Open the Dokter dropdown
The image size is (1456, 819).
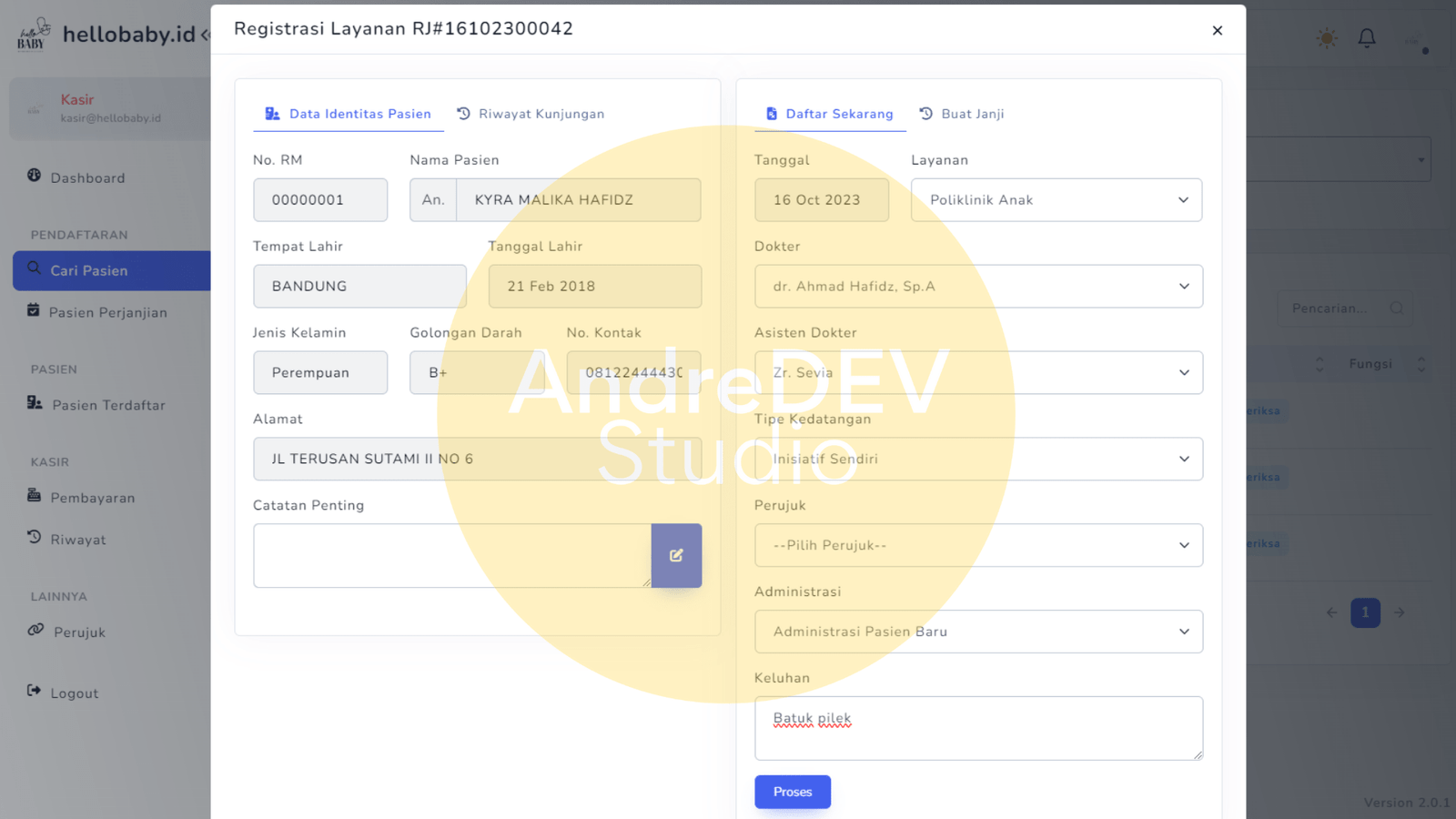(978, 287)
